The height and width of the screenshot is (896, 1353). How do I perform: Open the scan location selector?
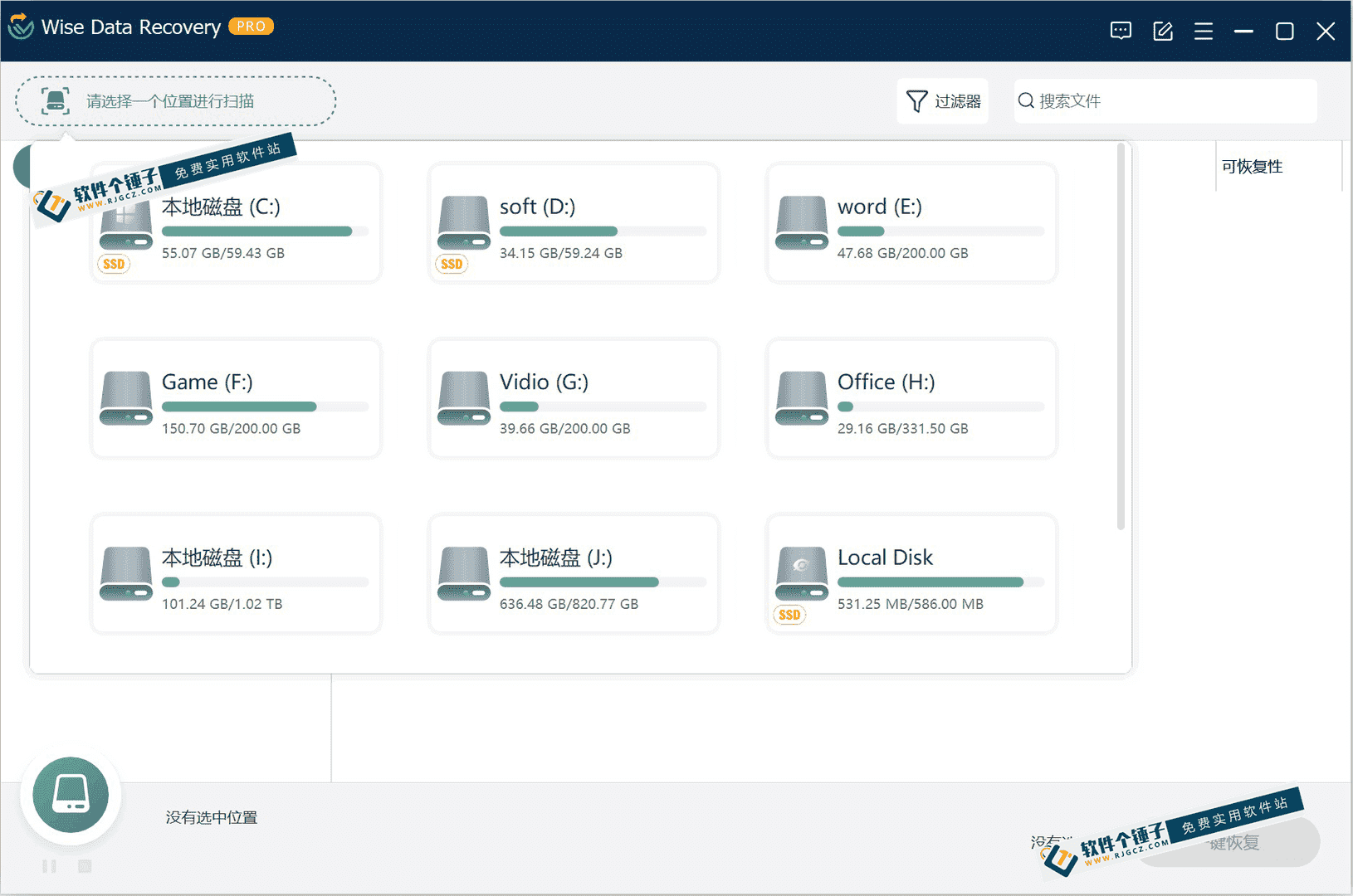[x=177, y=100]
